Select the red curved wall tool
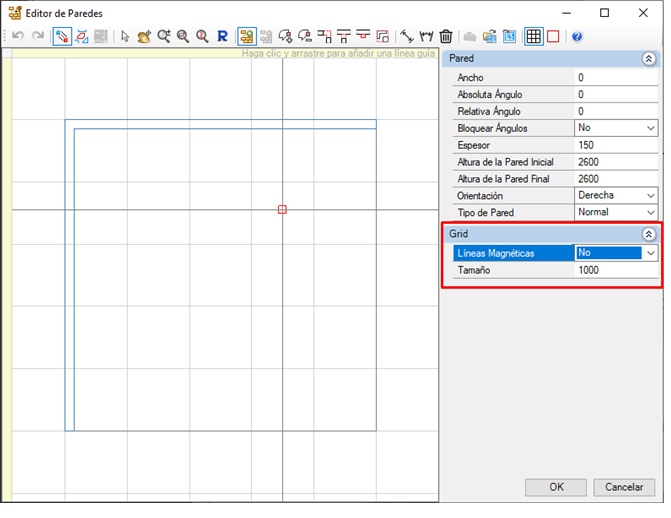 point(82,36)
